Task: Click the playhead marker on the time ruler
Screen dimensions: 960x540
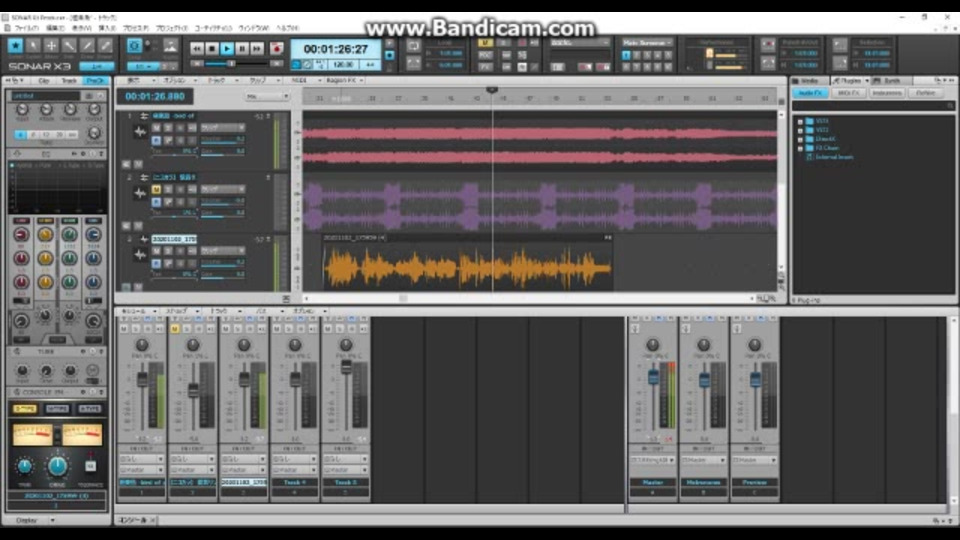Action: pyautogui.click(x=492, y=90)
